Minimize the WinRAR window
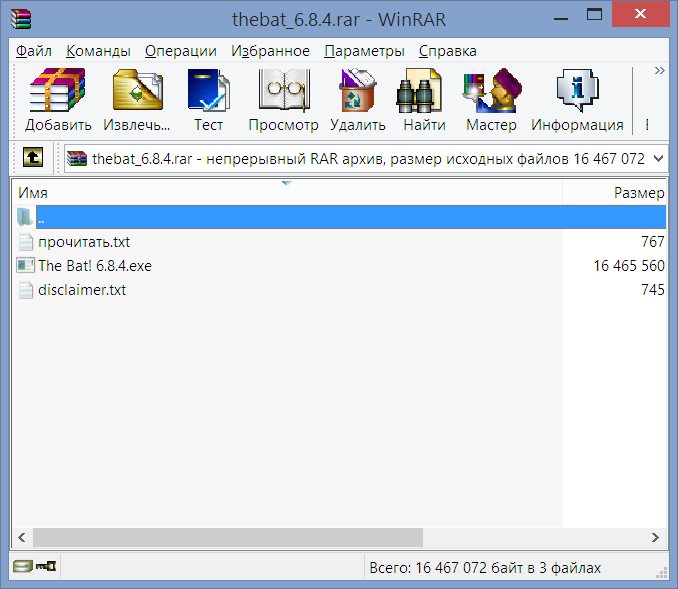The image size is (678, 589). pyautogui.click(x=561, y=19)
